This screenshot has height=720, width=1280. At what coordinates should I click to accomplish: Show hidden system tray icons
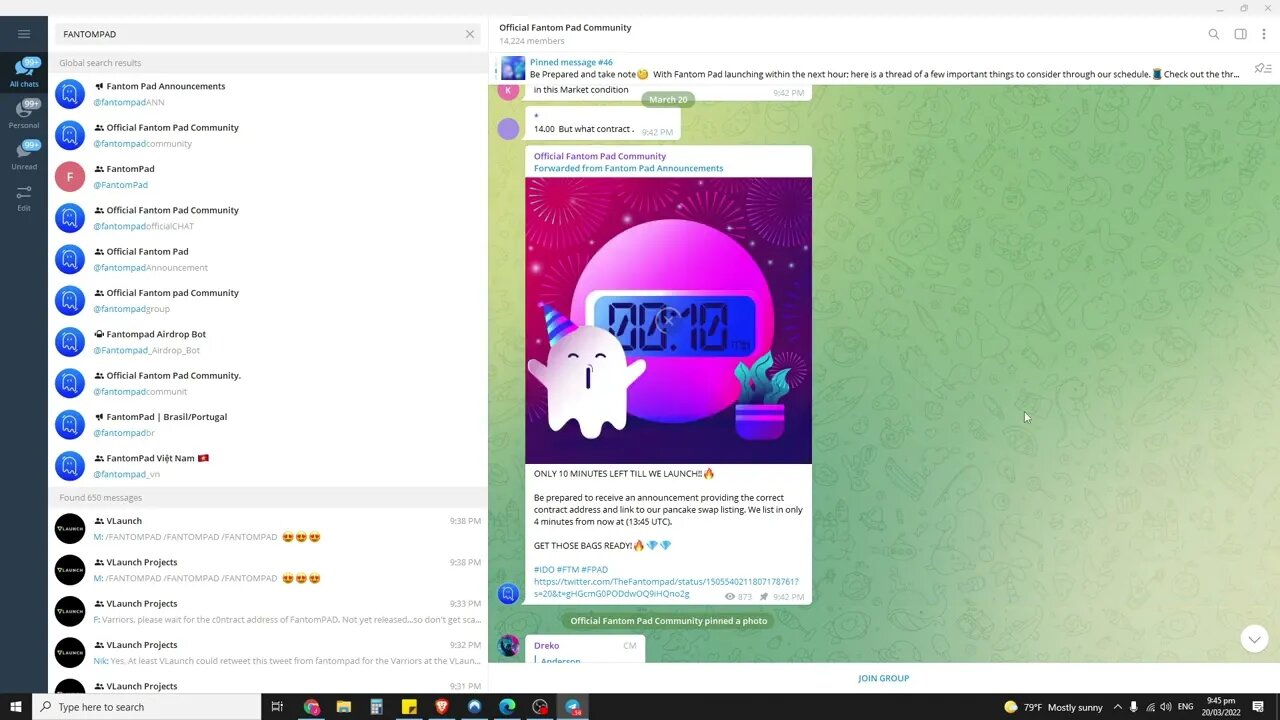point(1118,707)
